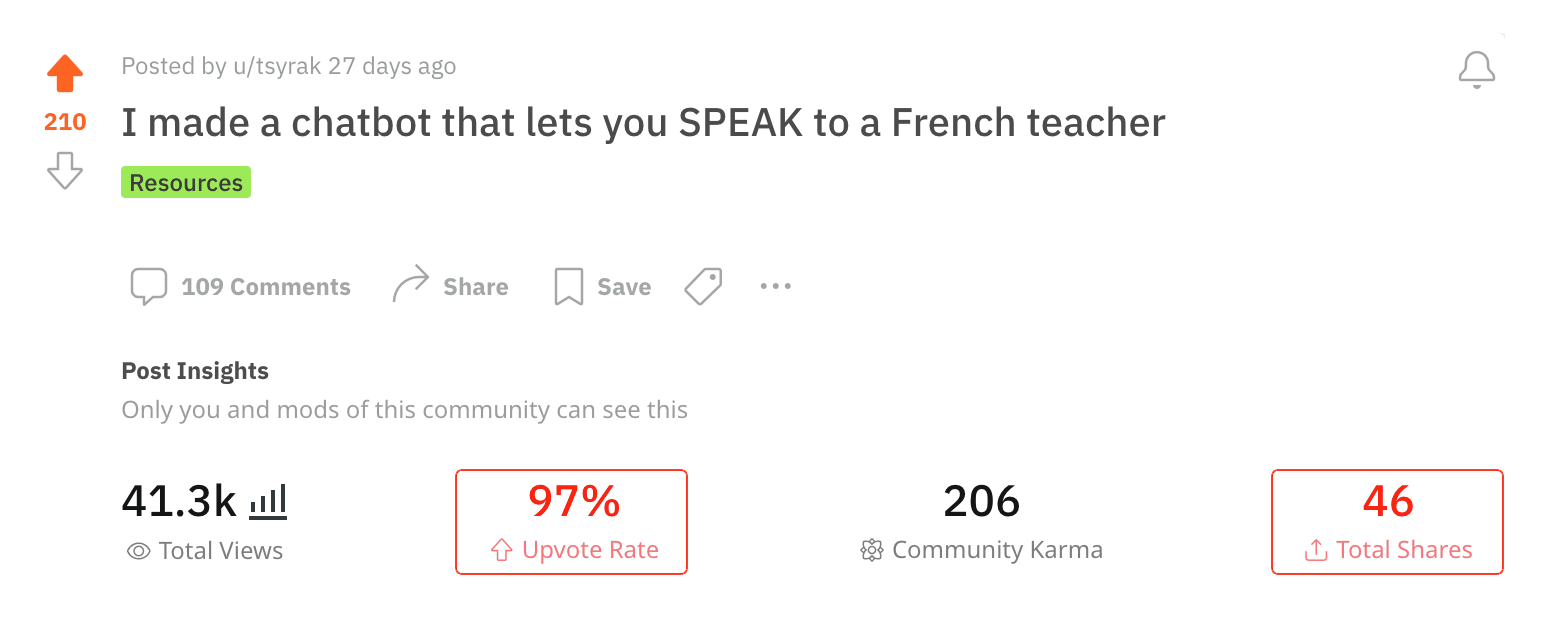The height and width of the screenshot is (634, 1554).
Task: Open the notification bell
Action: (x=1477, y=68)
